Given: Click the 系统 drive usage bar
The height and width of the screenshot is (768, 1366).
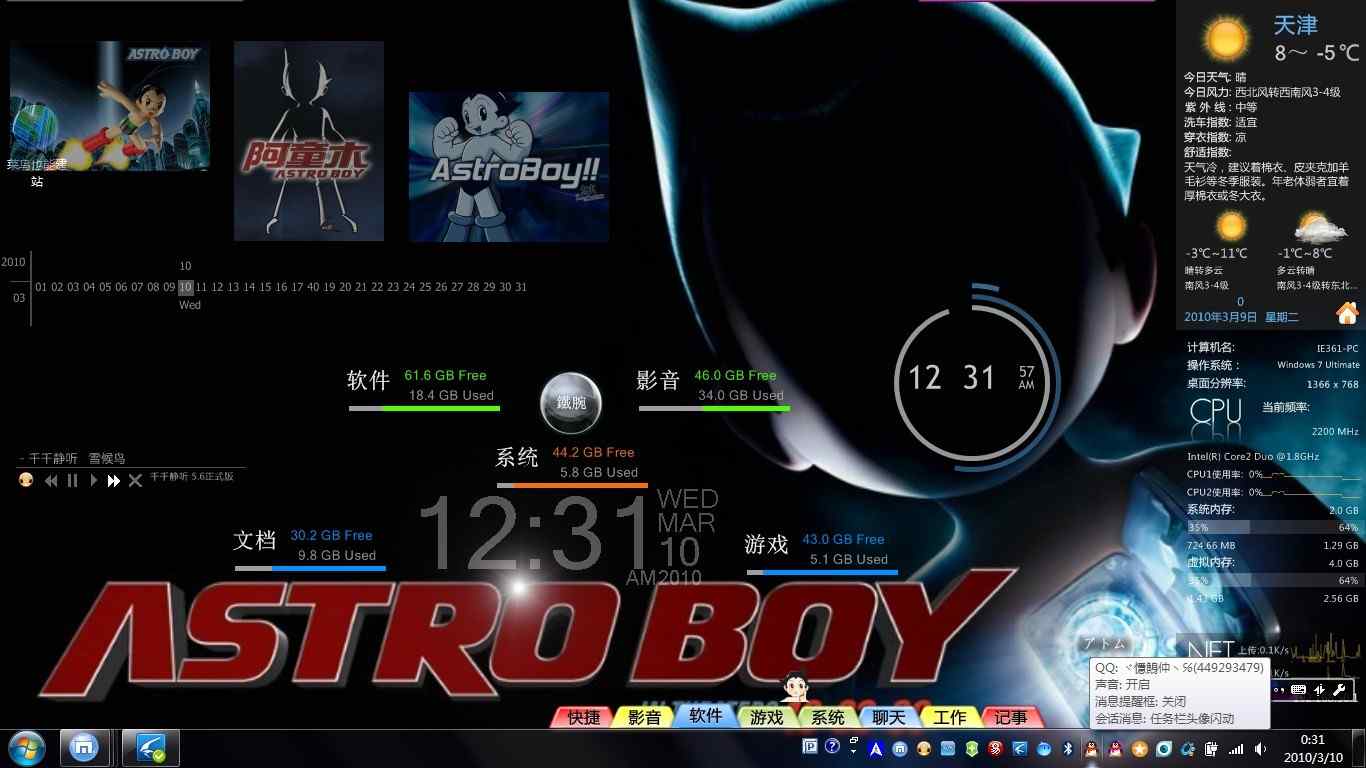Looking at the screenshot, I should (x=572, y=485).
